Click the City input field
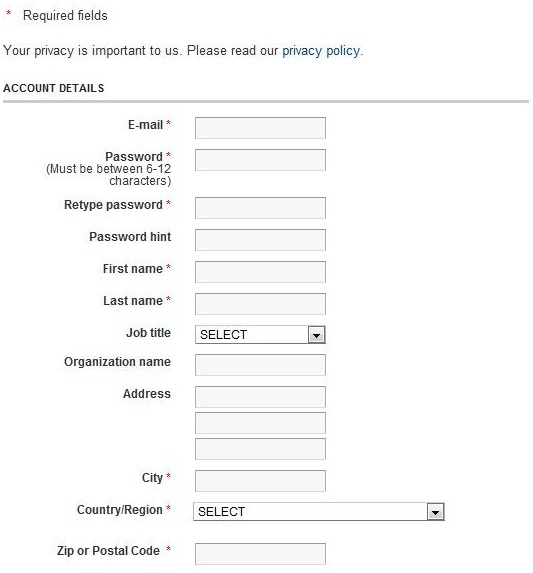The width and height of the screenshot is (533, 573). click(x=260, y=481)
